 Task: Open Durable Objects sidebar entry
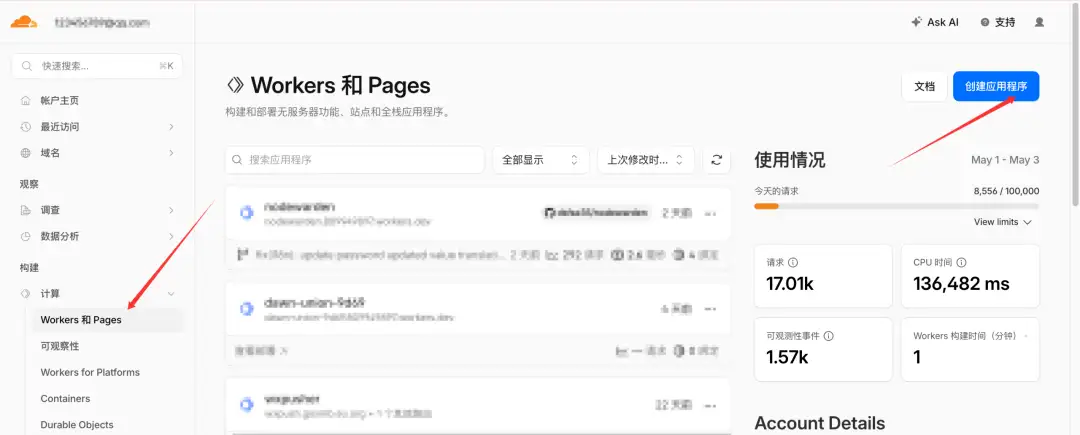point(76,425)
